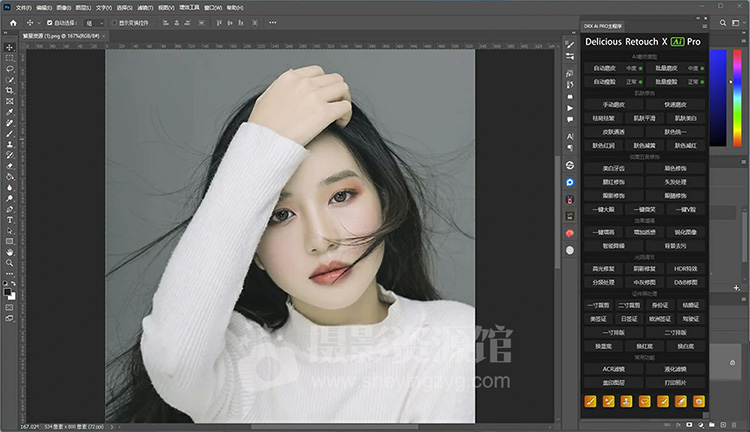This screenshot has width=750, height=432.
Task: Open the auto-select layer type dropdown
Action: (97, 21)
